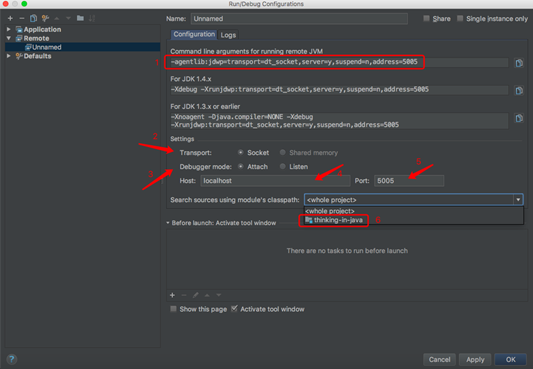This screenshot has height=369, width=533.
Task: Enable the Share checkbox
Action: pos(426,18)
